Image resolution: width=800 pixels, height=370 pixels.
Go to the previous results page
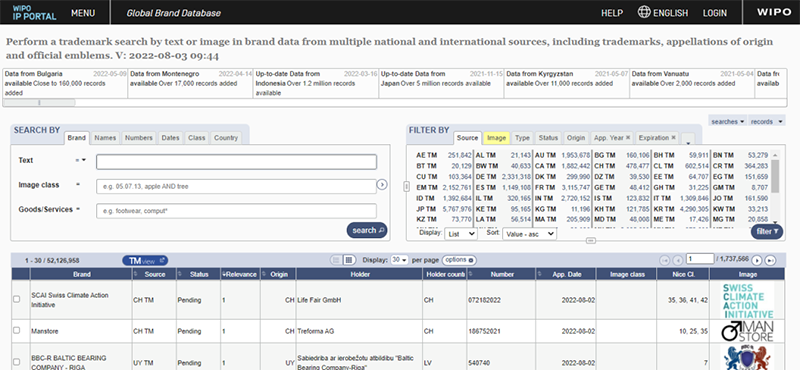click(x=677, y=260)
